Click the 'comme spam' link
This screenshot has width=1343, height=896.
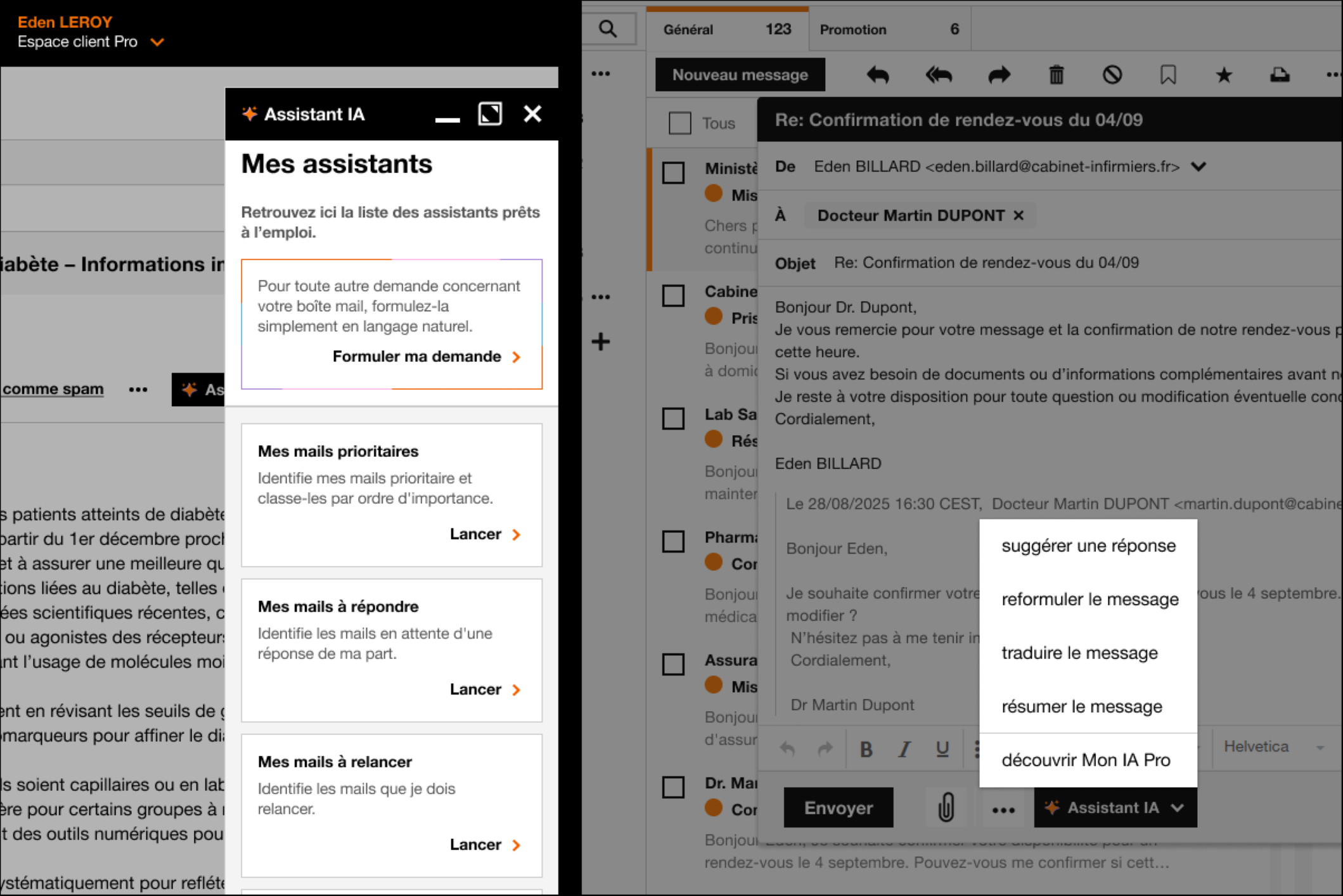53,389
